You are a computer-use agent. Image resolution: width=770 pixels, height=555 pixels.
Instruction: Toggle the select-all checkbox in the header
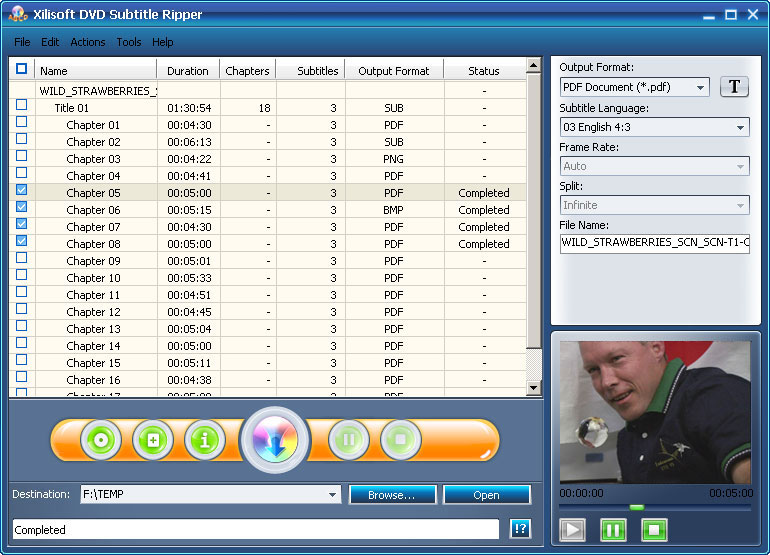tap(21, 68)
